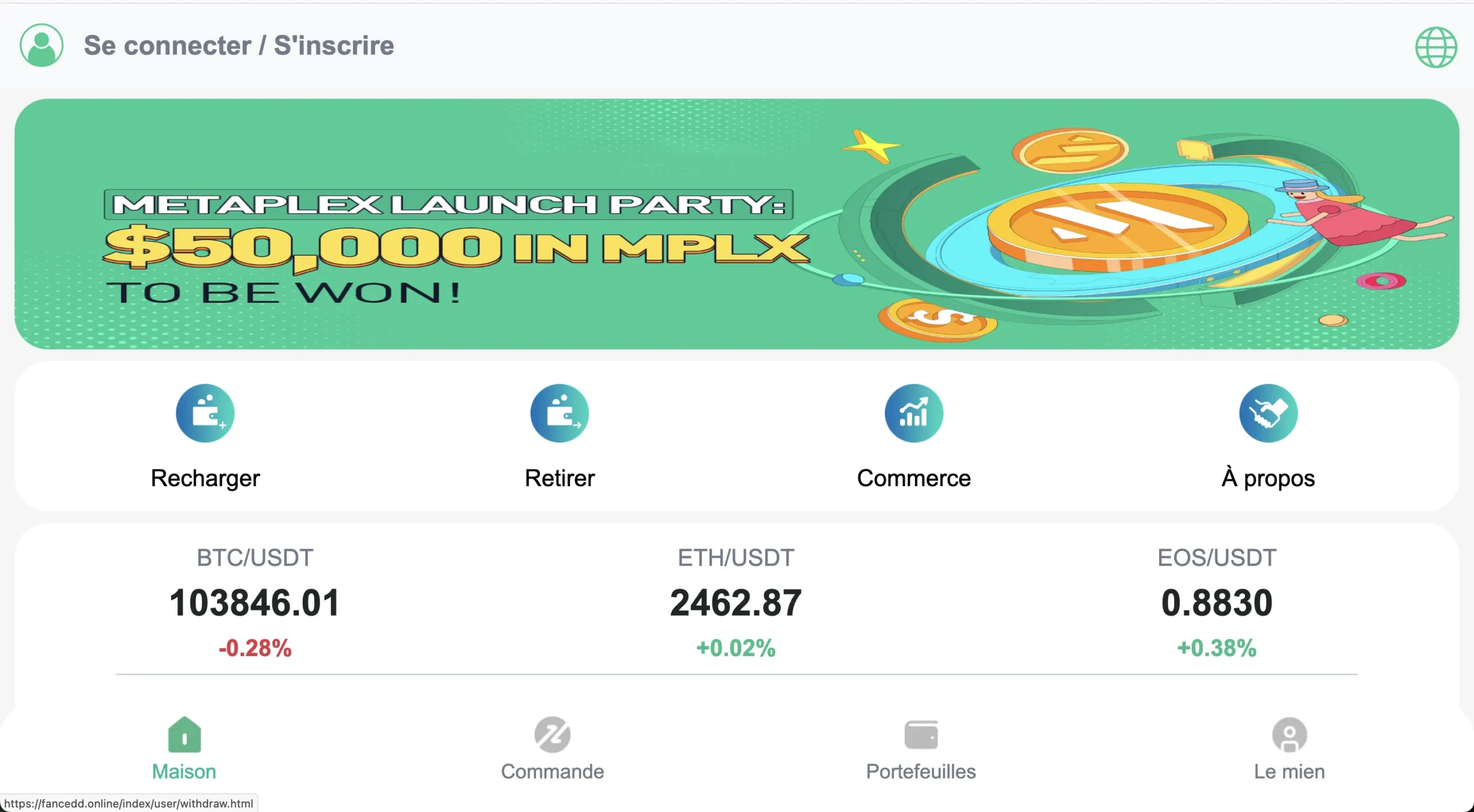This screenshot has width=1474, height=812.
Task: Select the BTC/USDT price card
Action: [x=254, y=603]
